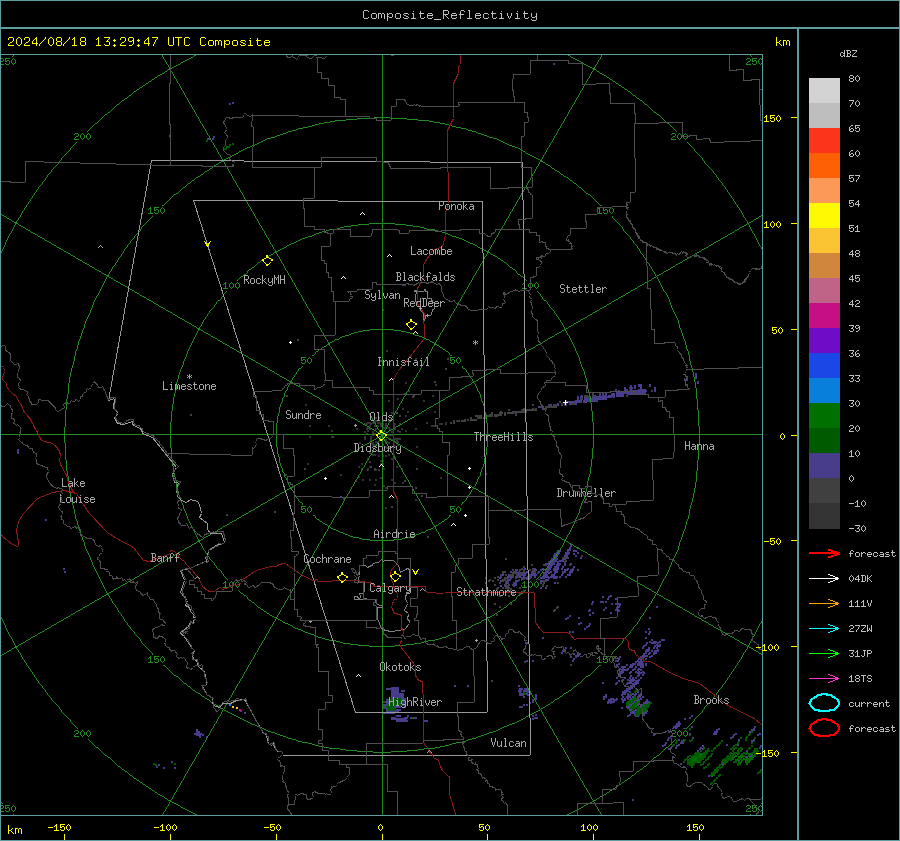
Task: Click the 36-33 dBZ blue swatch
Action: coord(824,366)
